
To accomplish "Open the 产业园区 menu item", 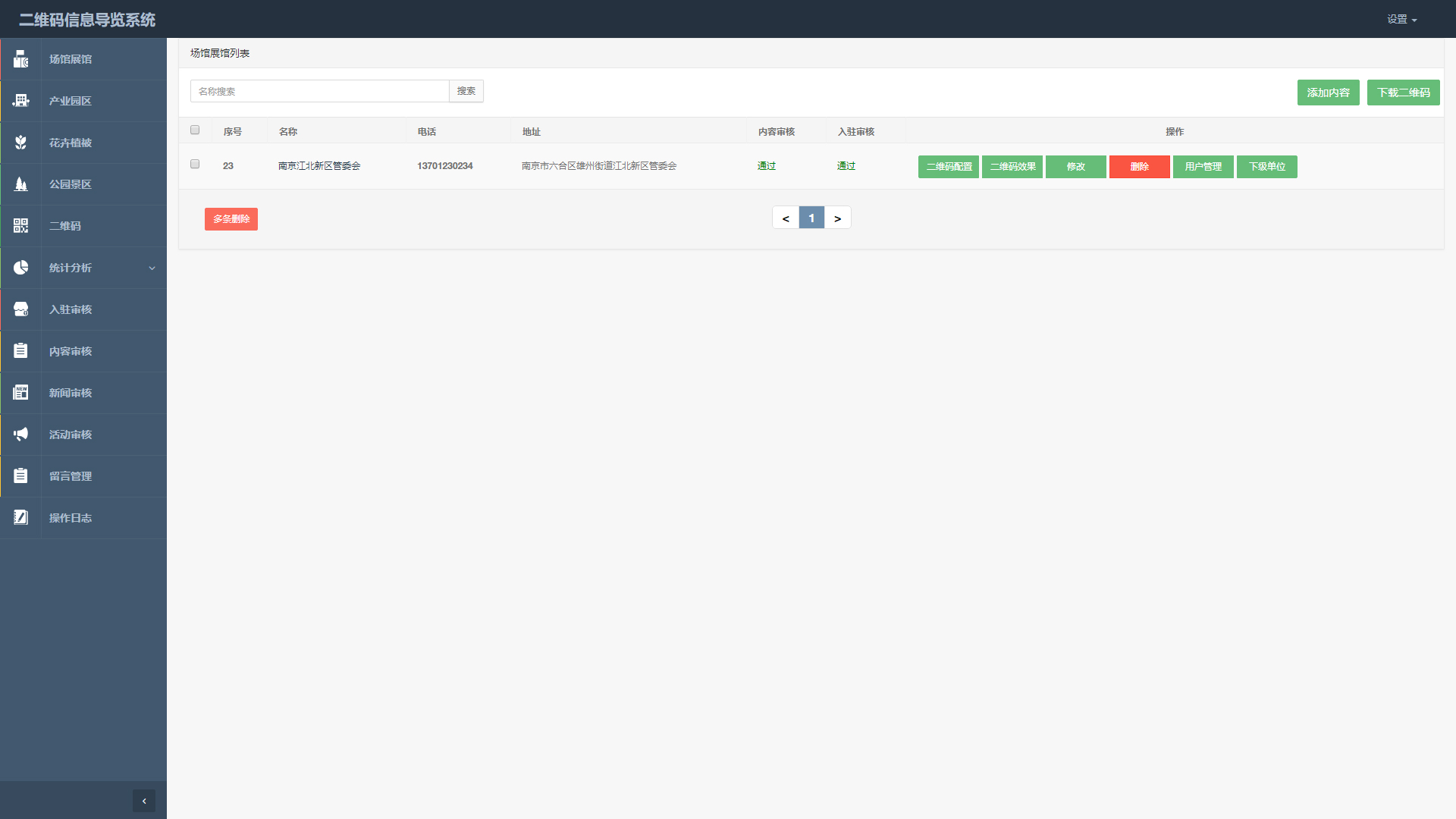I will click(x=83, y=101).
